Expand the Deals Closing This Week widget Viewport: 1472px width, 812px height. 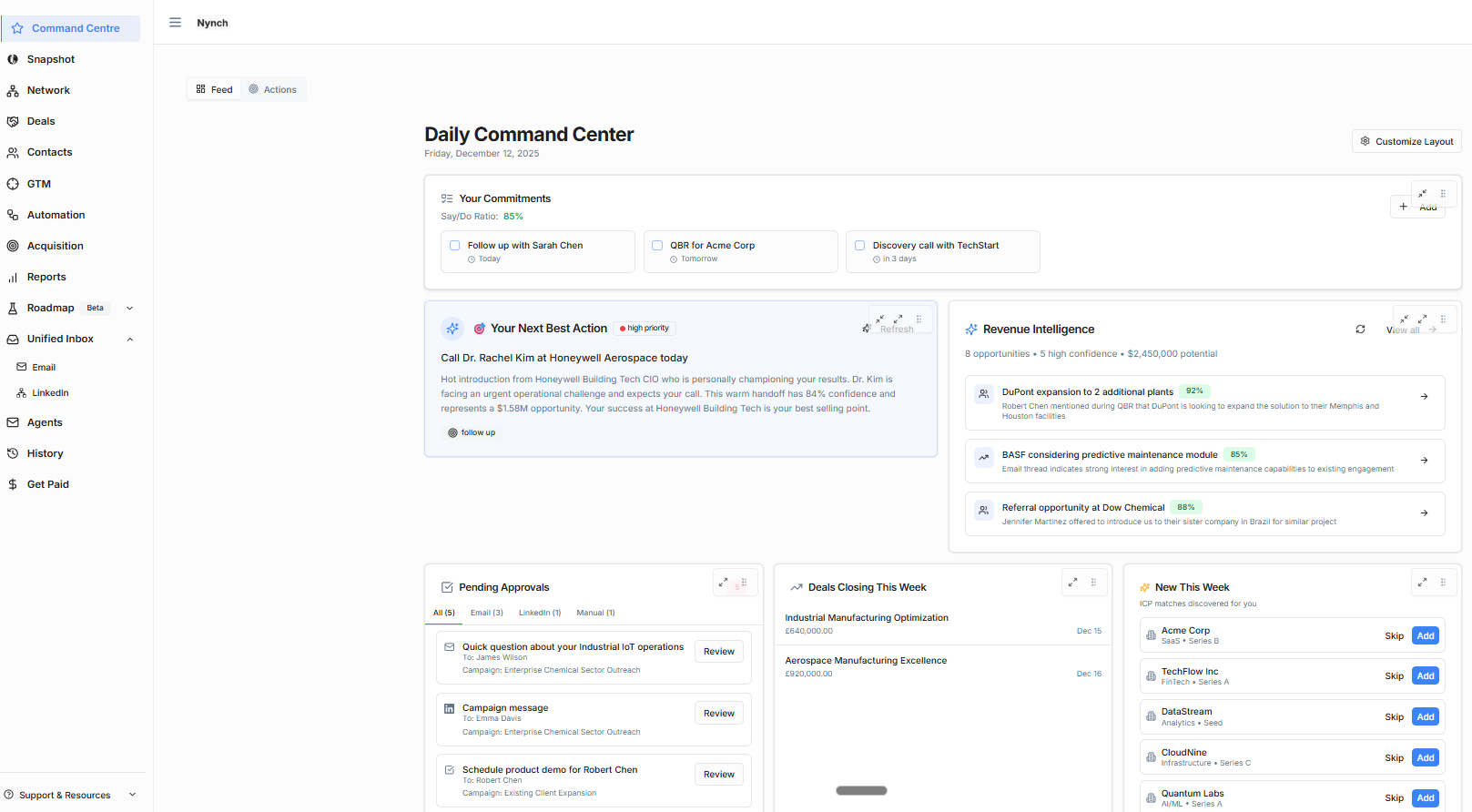click(x=1072, y=582)
